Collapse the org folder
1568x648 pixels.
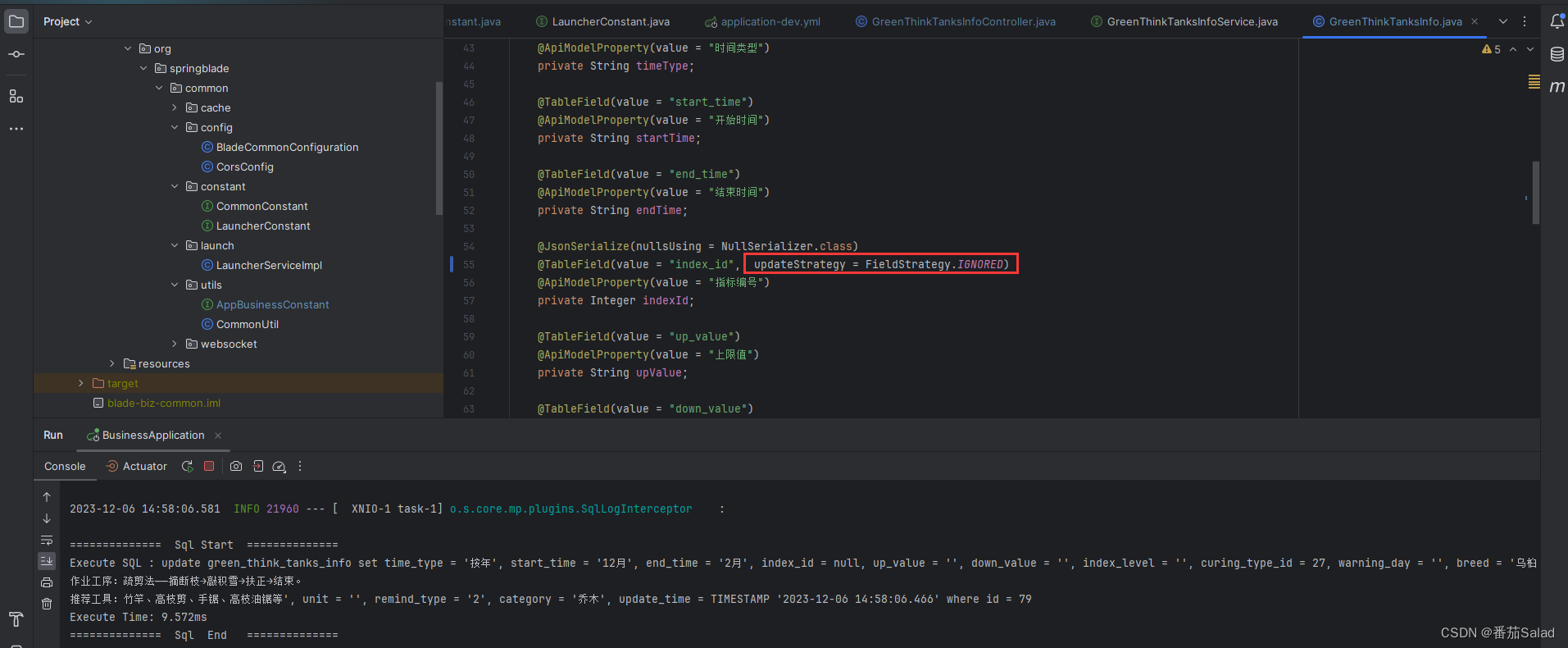[128, 48]
